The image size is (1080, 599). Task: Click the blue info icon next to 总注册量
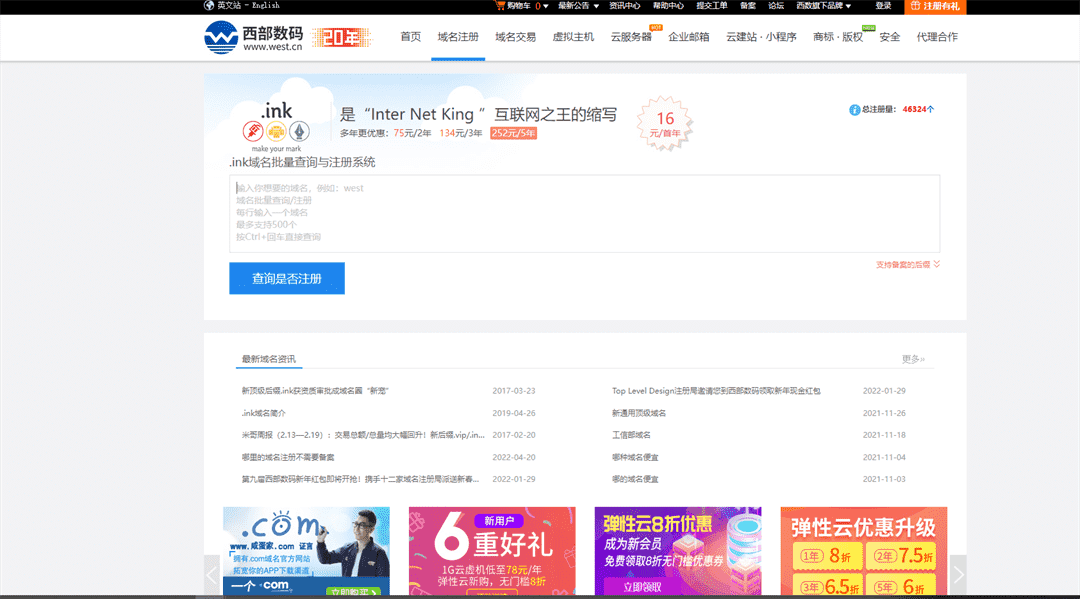(x=854, y=109)
